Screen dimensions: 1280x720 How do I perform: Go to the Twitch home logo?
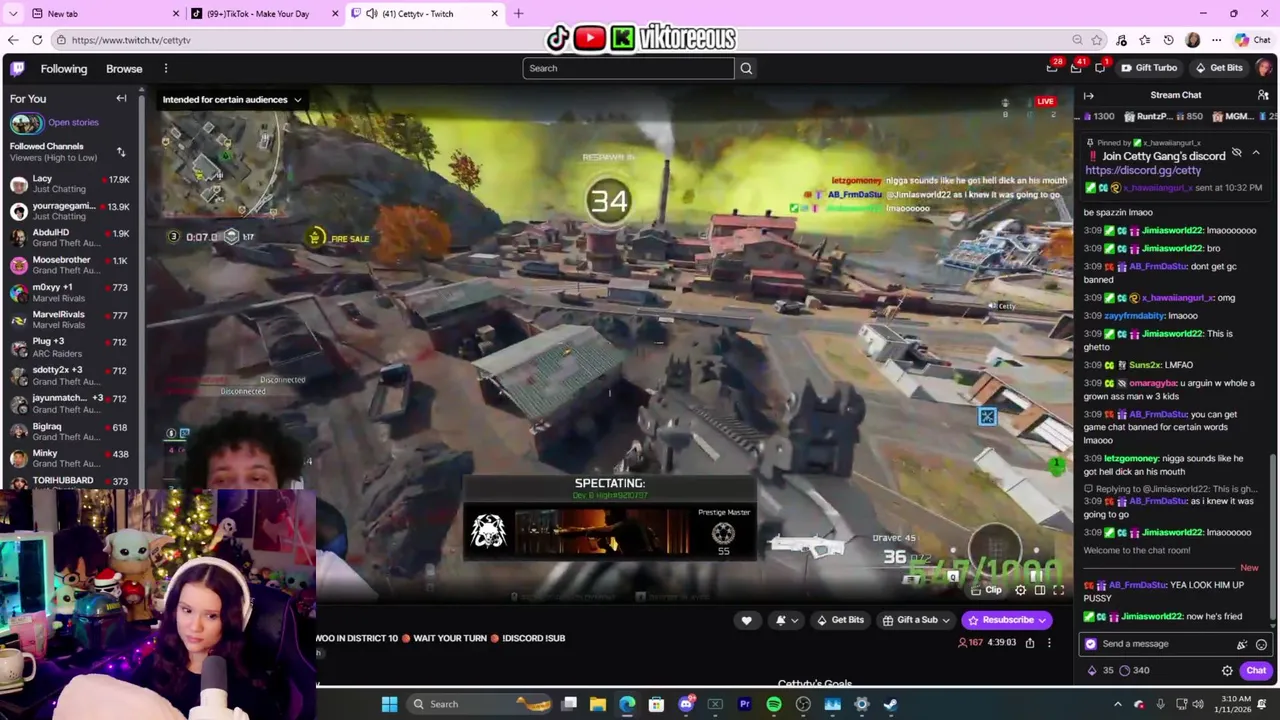(x=17, y=69)
